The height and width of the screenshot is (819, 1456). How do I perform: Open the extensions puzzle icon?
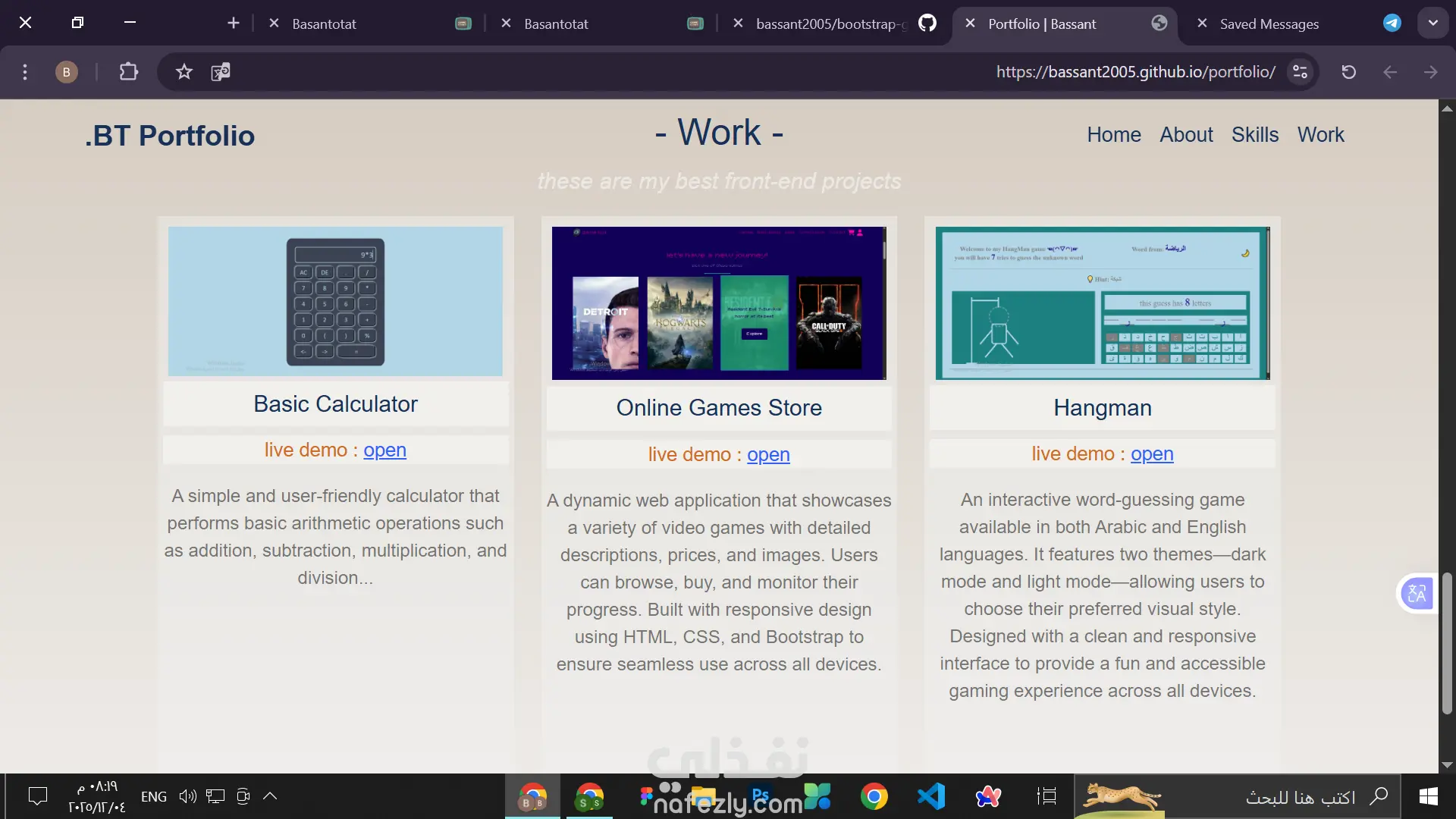click(x=129, y=72)
